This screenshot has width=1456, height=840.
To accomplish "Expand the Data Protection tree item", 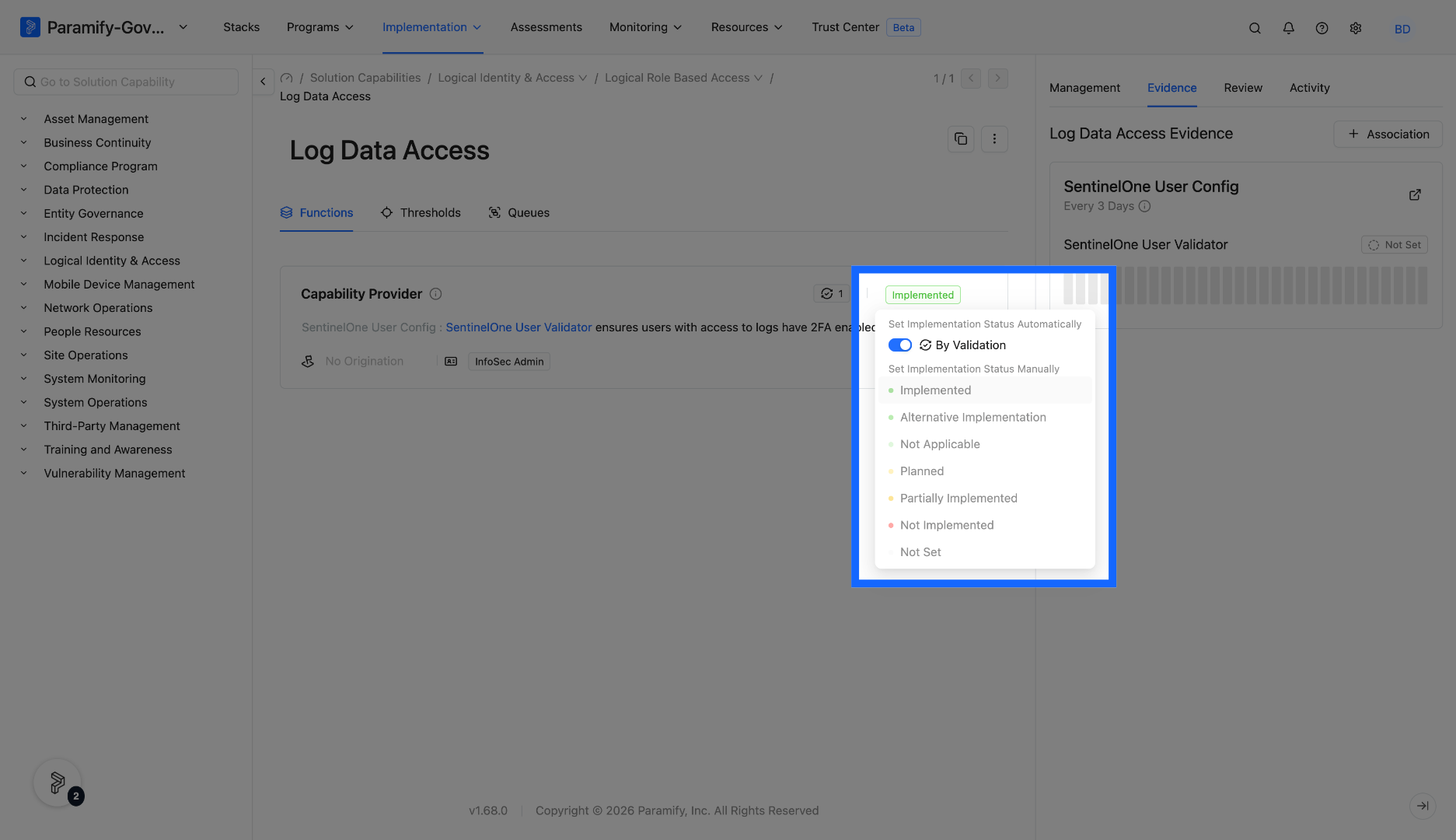I will pyautogui.click(x=23, y=190).
